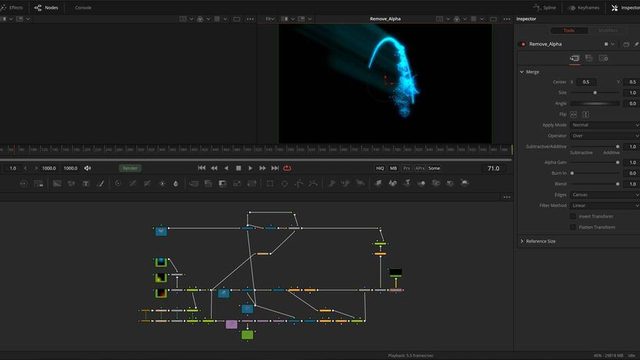640x360 pixels.
Task: Click the Burn In slider handle
Action: pos(572,173)
